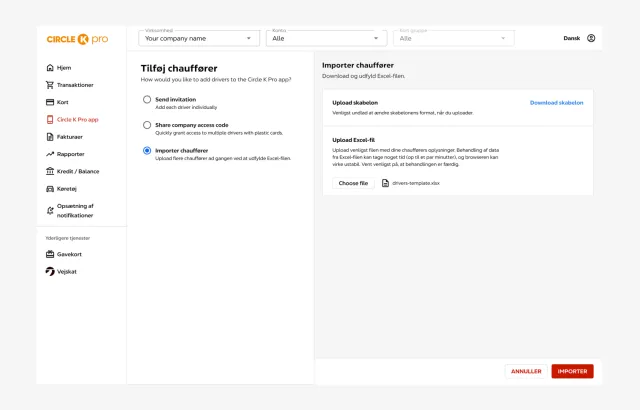The height and width of the screenshot is (410, 640).
Task: Open the Hjem home icon
Action: pyautogui.click(x=50, y=68)
